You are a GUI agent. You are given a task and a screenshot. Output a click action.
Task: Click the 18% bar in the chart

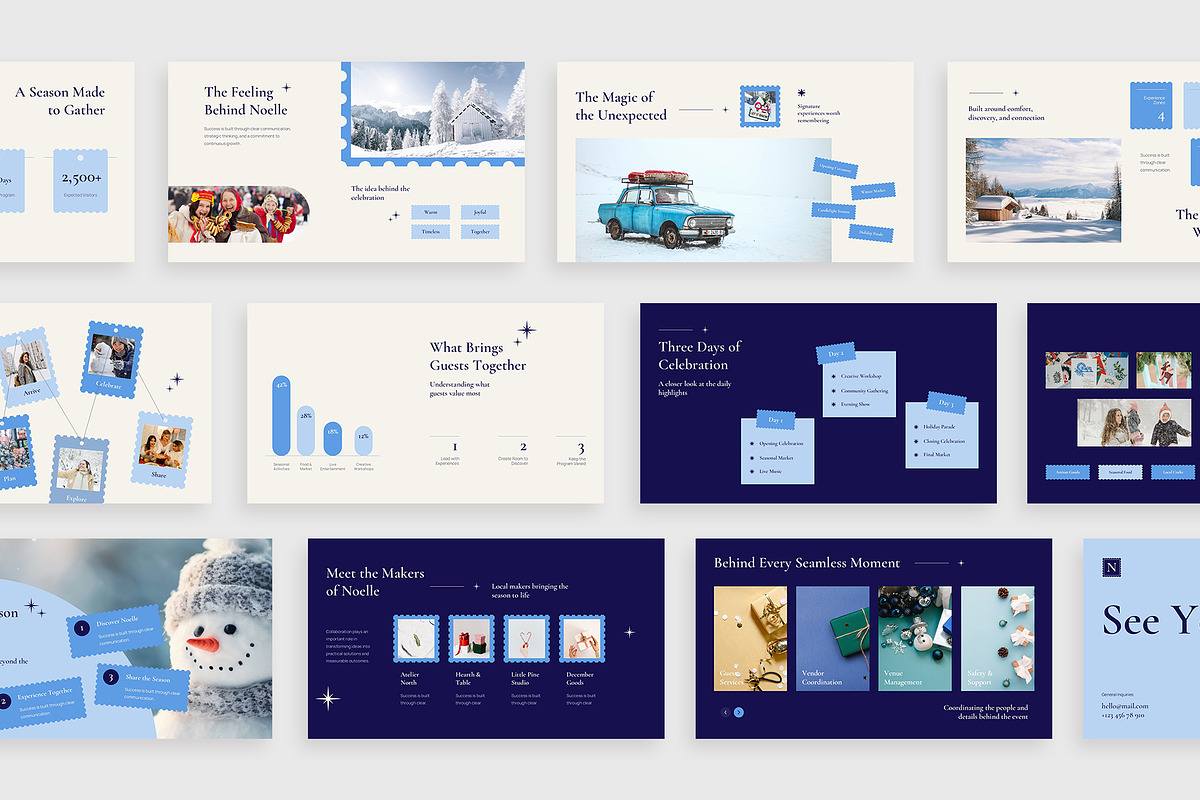tap(332, 441)
